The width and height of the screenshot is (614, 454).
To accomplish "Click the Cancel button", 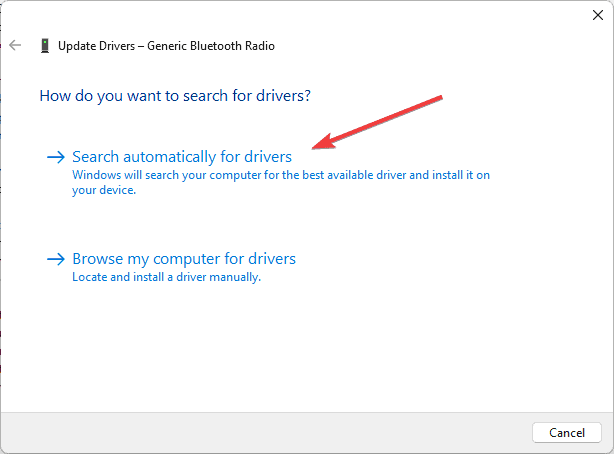I will [567, 432].
